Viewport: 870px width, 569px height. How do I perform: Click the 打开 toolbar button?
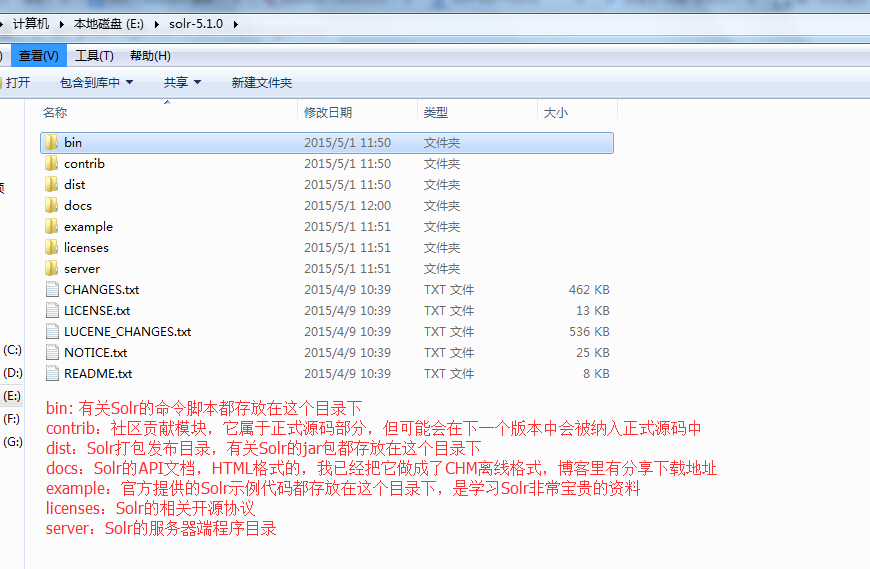[17, 83]
